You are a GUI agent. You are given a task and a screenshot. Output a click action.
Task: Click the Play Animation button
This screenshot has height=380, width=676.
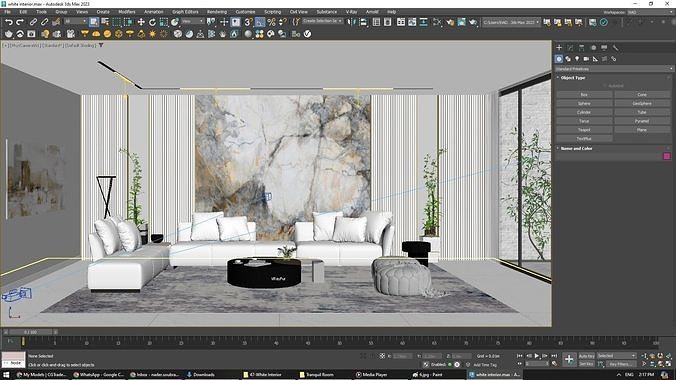pyautogui.click(x=537, y=356)
